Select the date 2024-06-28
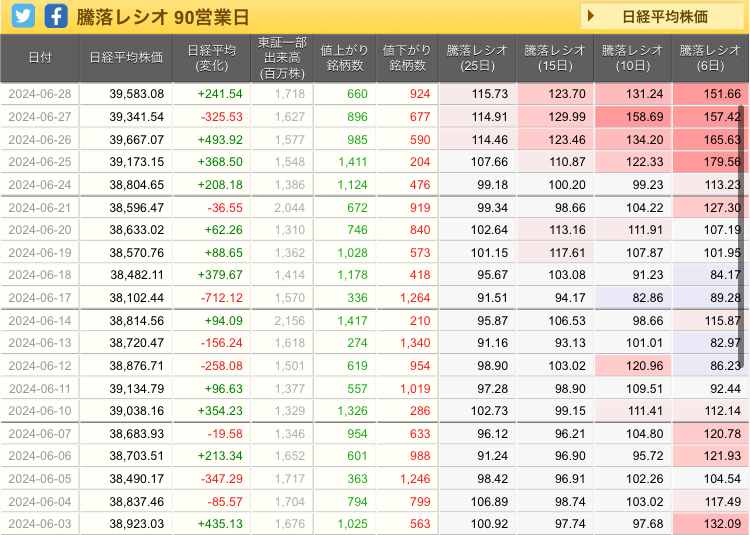Image resolution: width=750 pixels, height=535 pixels. [x=40, y=94]
